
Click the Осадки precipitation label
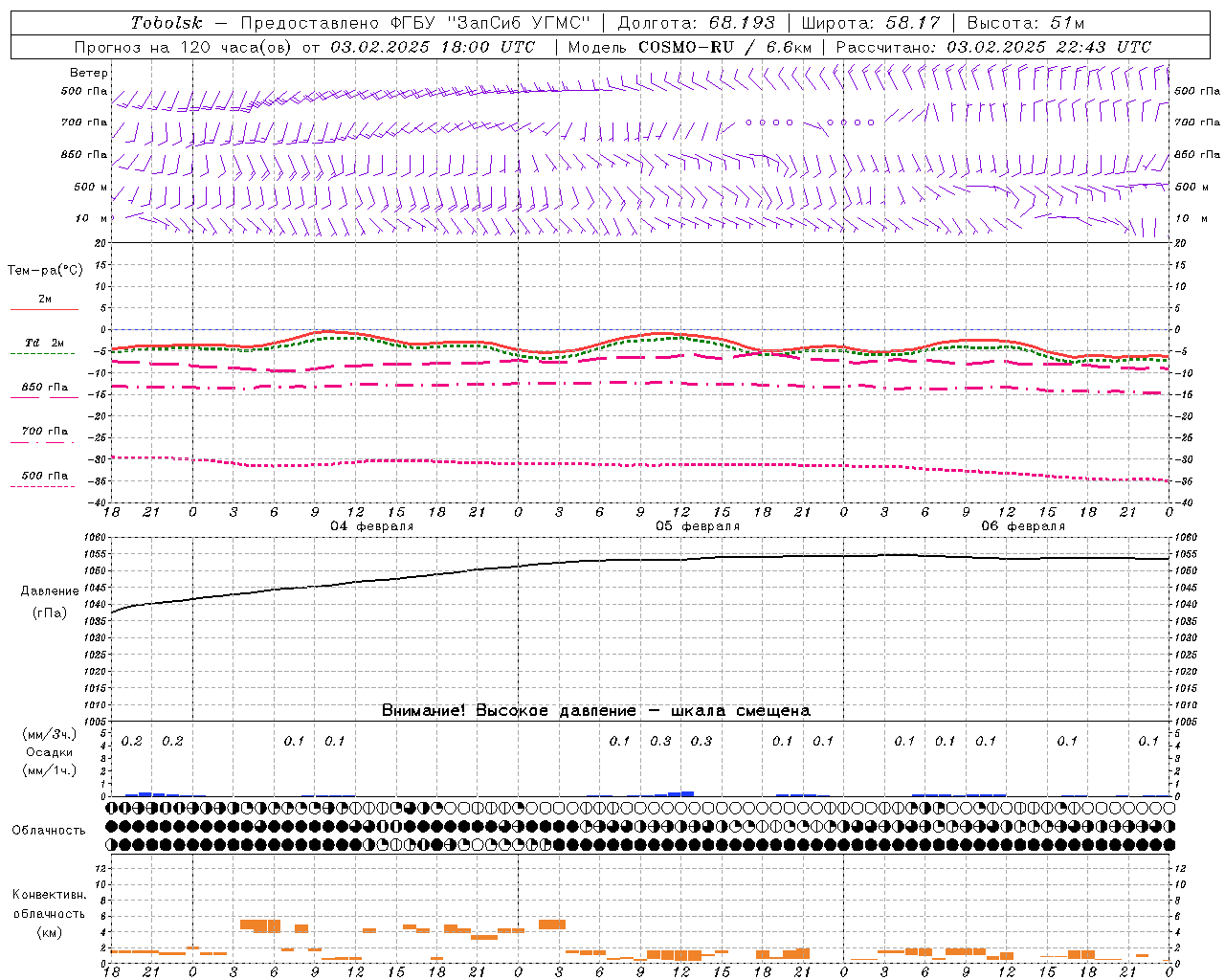pos(50,752)
